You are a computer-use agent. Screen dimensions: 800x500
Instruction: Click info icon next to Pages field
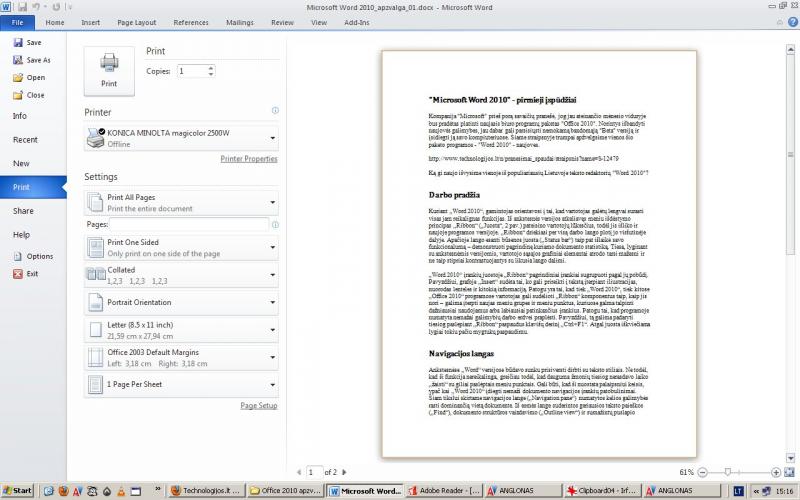275,224
